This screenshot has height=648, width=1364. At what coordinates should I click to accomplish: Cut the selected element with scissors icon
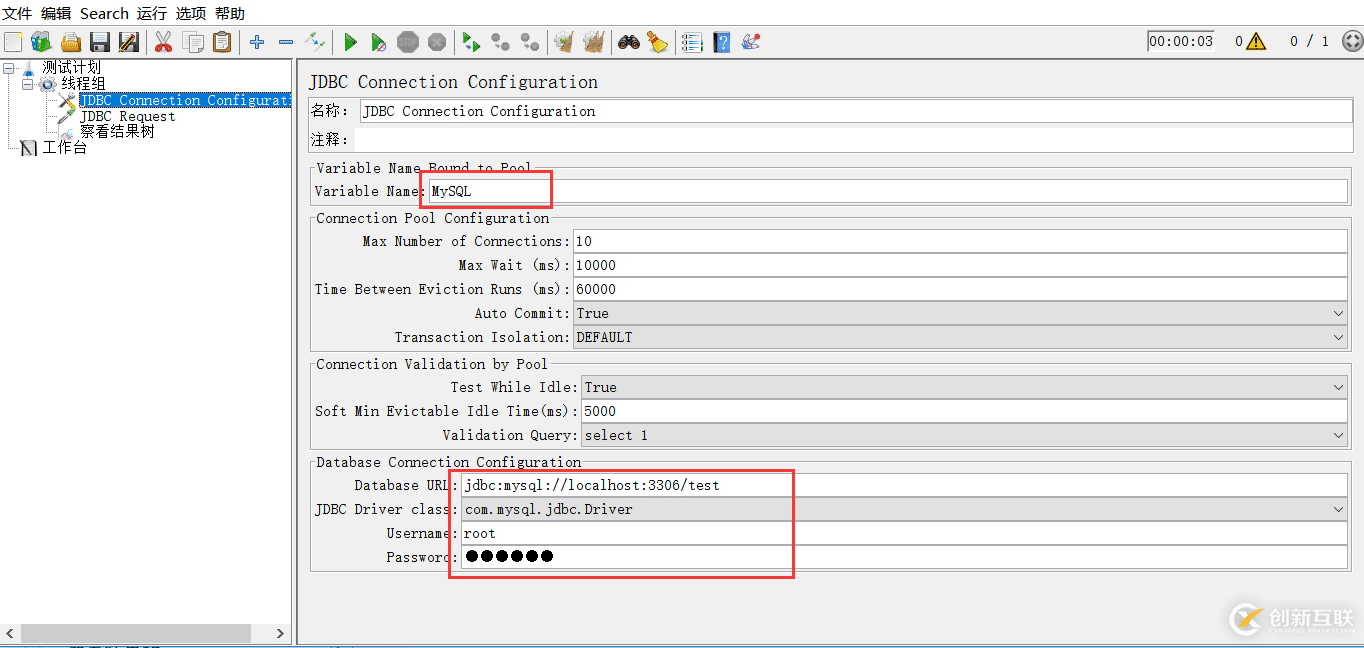point(164,42)
